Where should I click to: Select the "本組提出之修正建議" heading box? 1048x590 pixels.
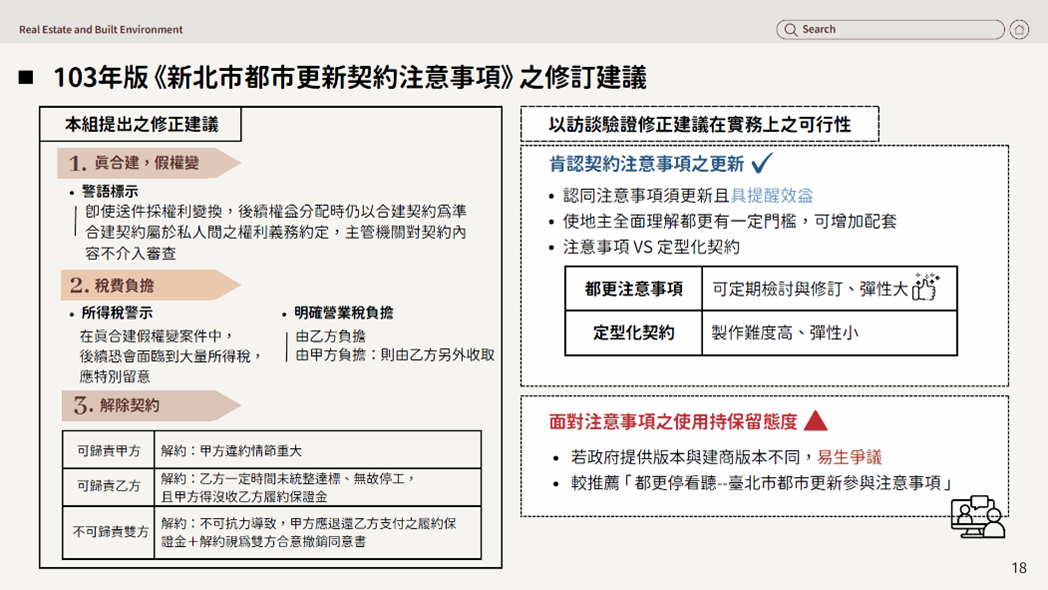tap(141, 125)
